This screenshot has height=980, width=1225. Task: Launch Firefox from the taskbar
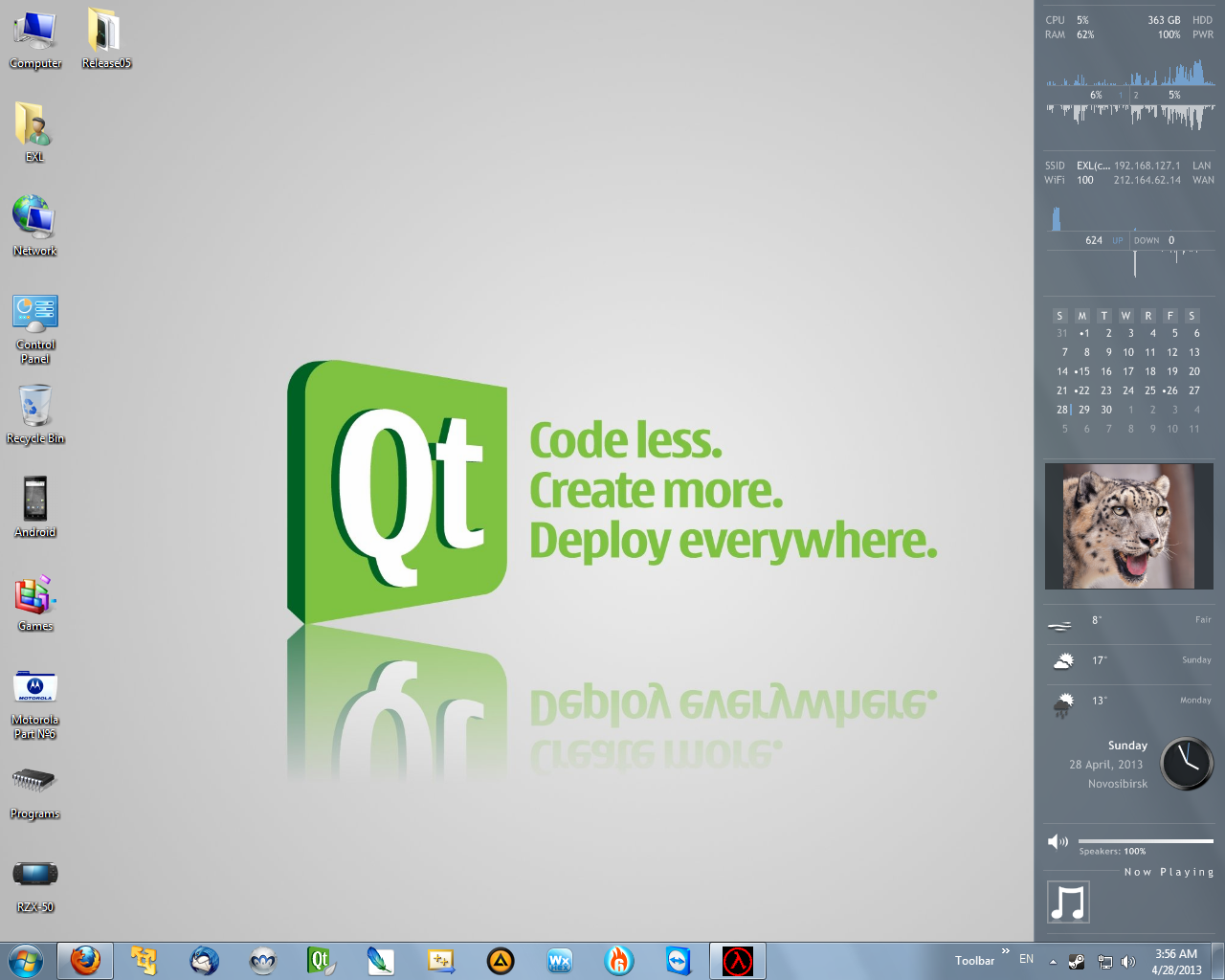tap(85, 961)
